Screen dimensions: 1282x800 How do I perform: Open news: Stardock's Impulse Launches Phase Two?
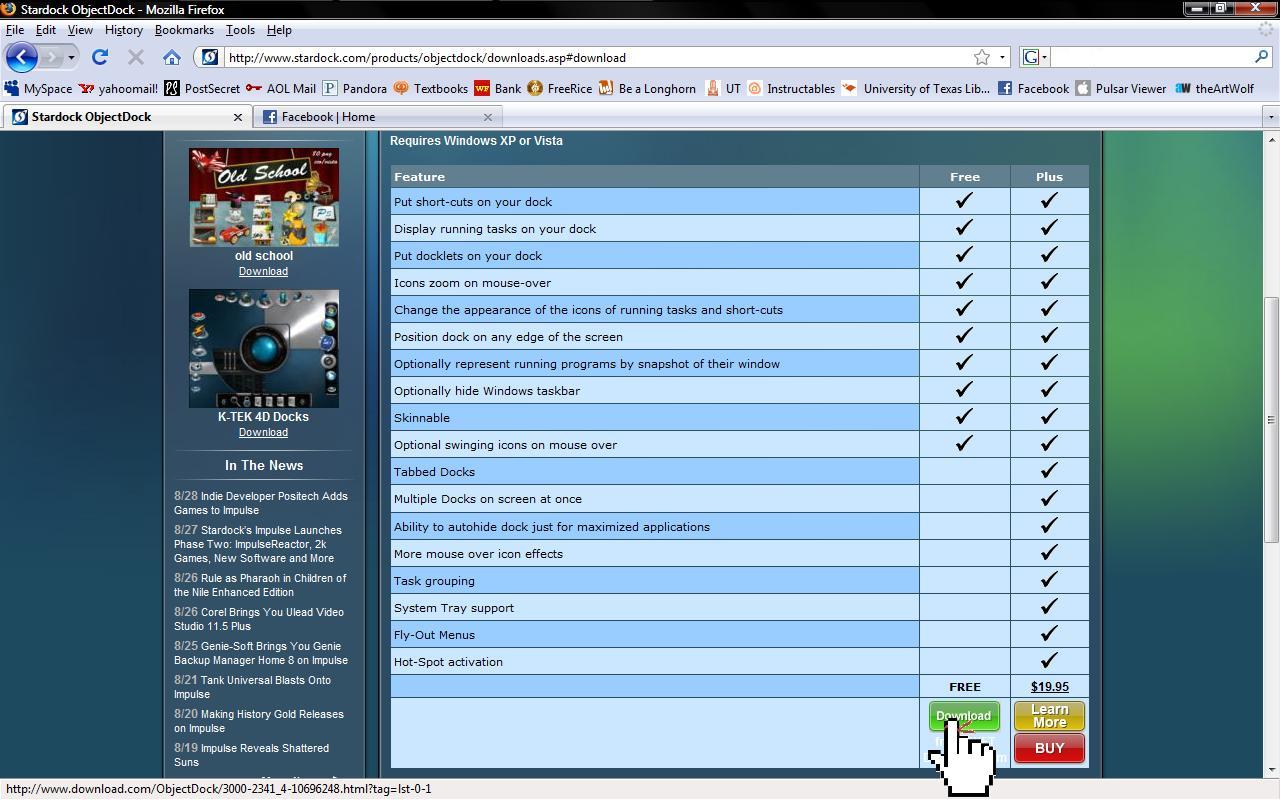258,544
